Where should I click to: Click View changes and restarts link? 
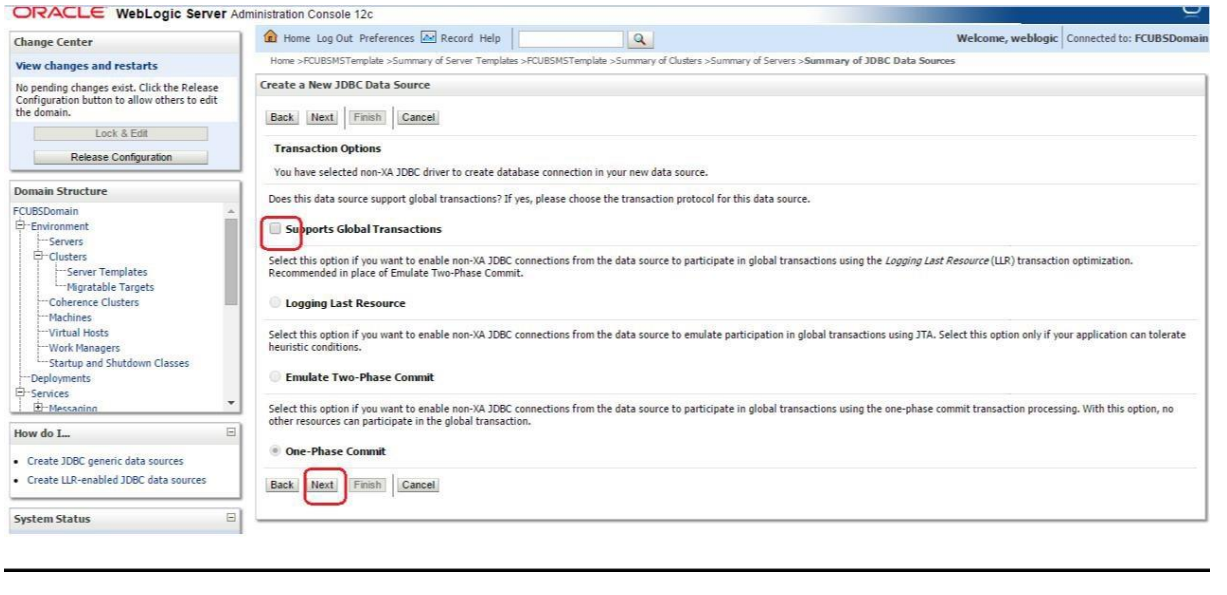pos(87,66)
